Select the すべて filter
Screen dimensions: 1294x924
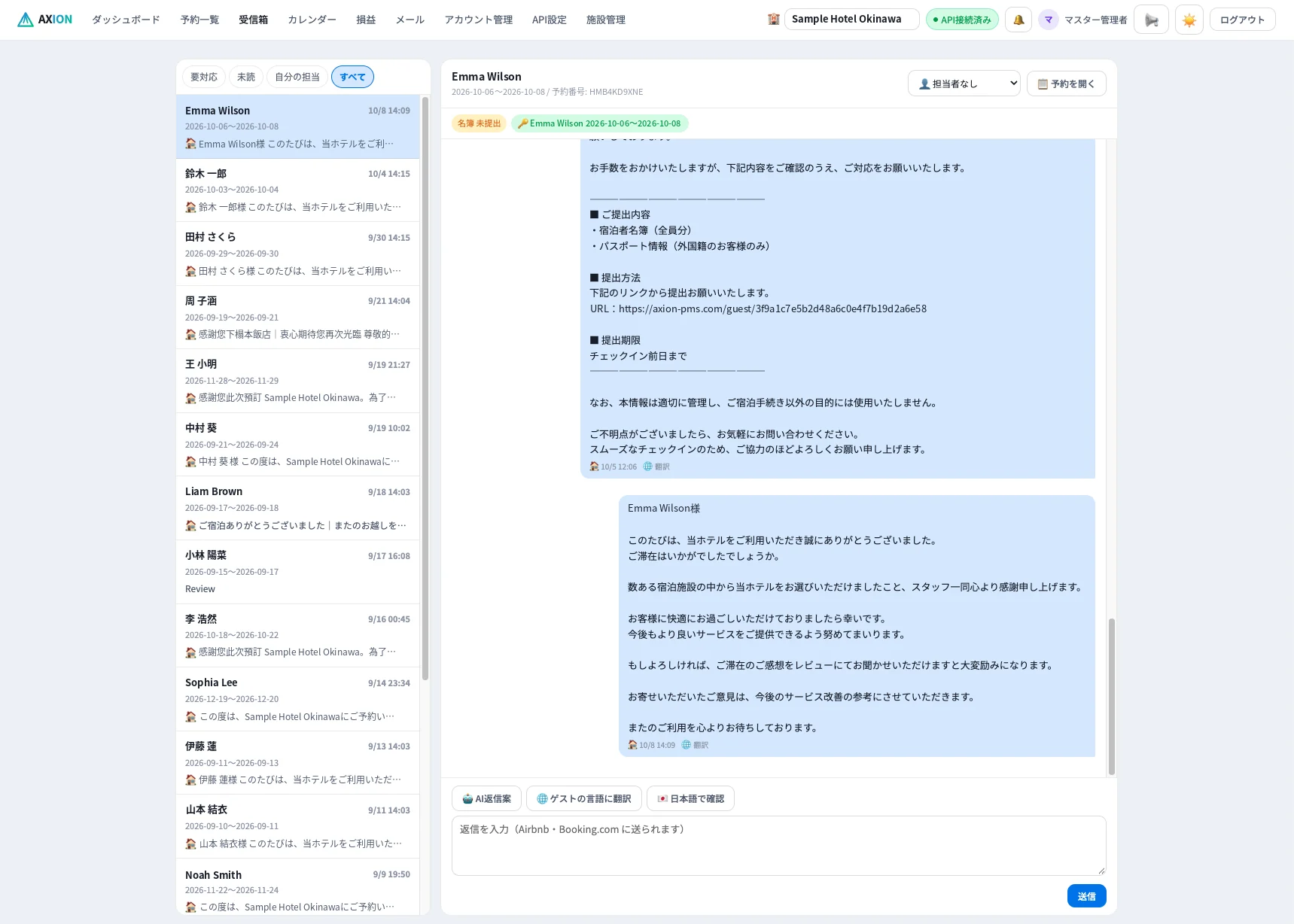[352, 77]
